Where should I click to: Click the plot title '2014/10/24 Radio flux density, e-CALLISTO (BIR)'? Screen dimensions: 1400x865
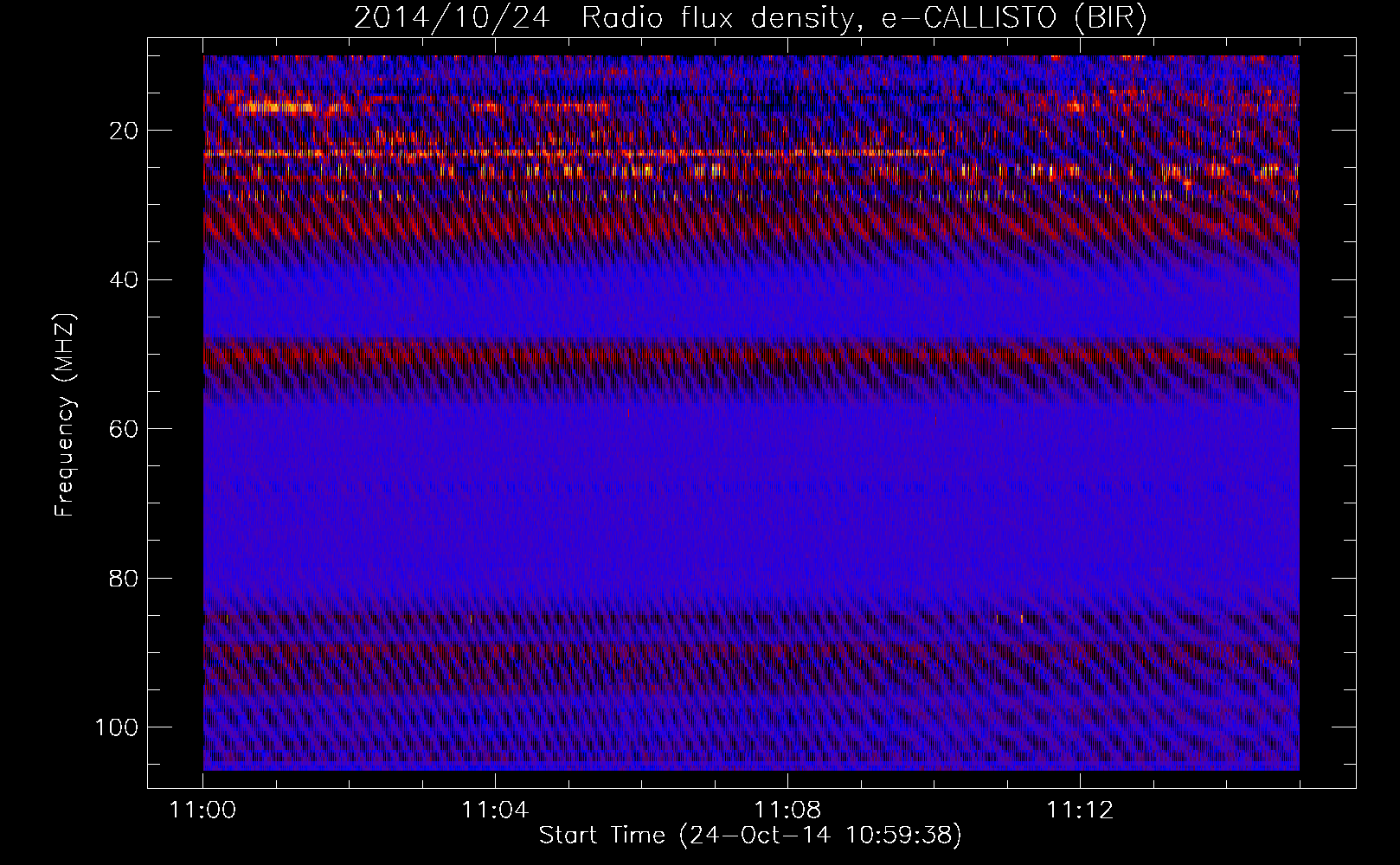coord(750,18)
